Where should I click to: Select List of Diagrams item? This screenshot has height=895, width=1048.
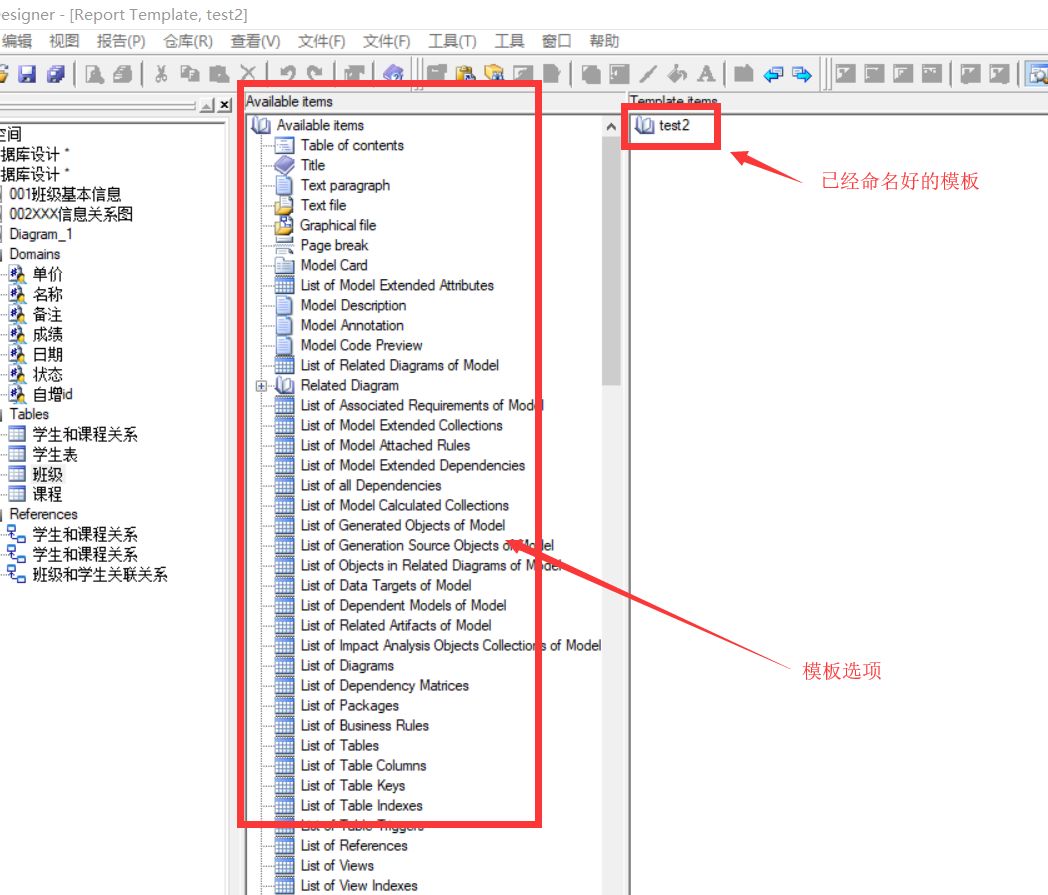coord(347,666)
